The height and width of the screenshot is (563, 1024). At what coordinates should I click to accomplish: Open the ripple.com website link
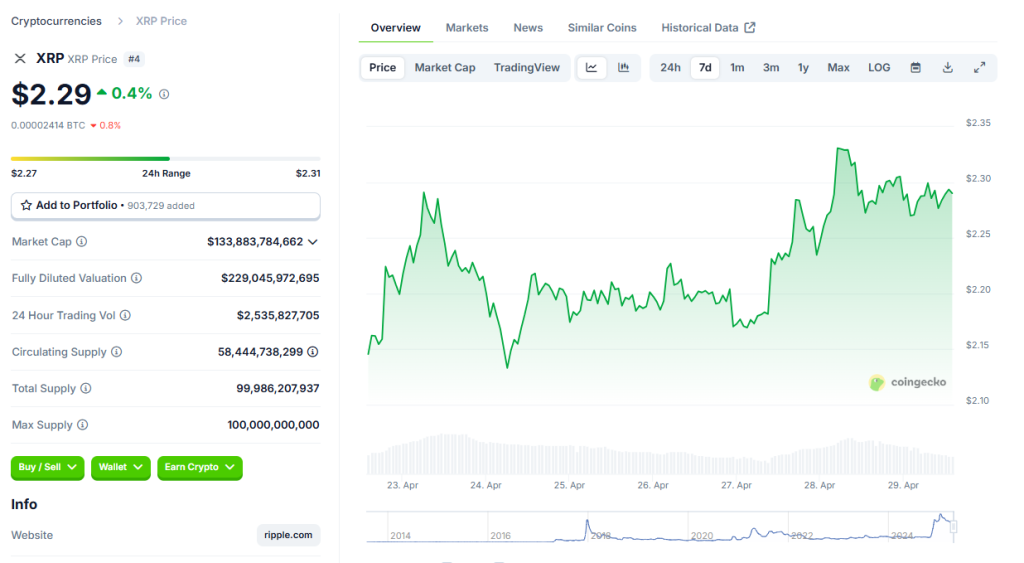[x=288, y=535]
